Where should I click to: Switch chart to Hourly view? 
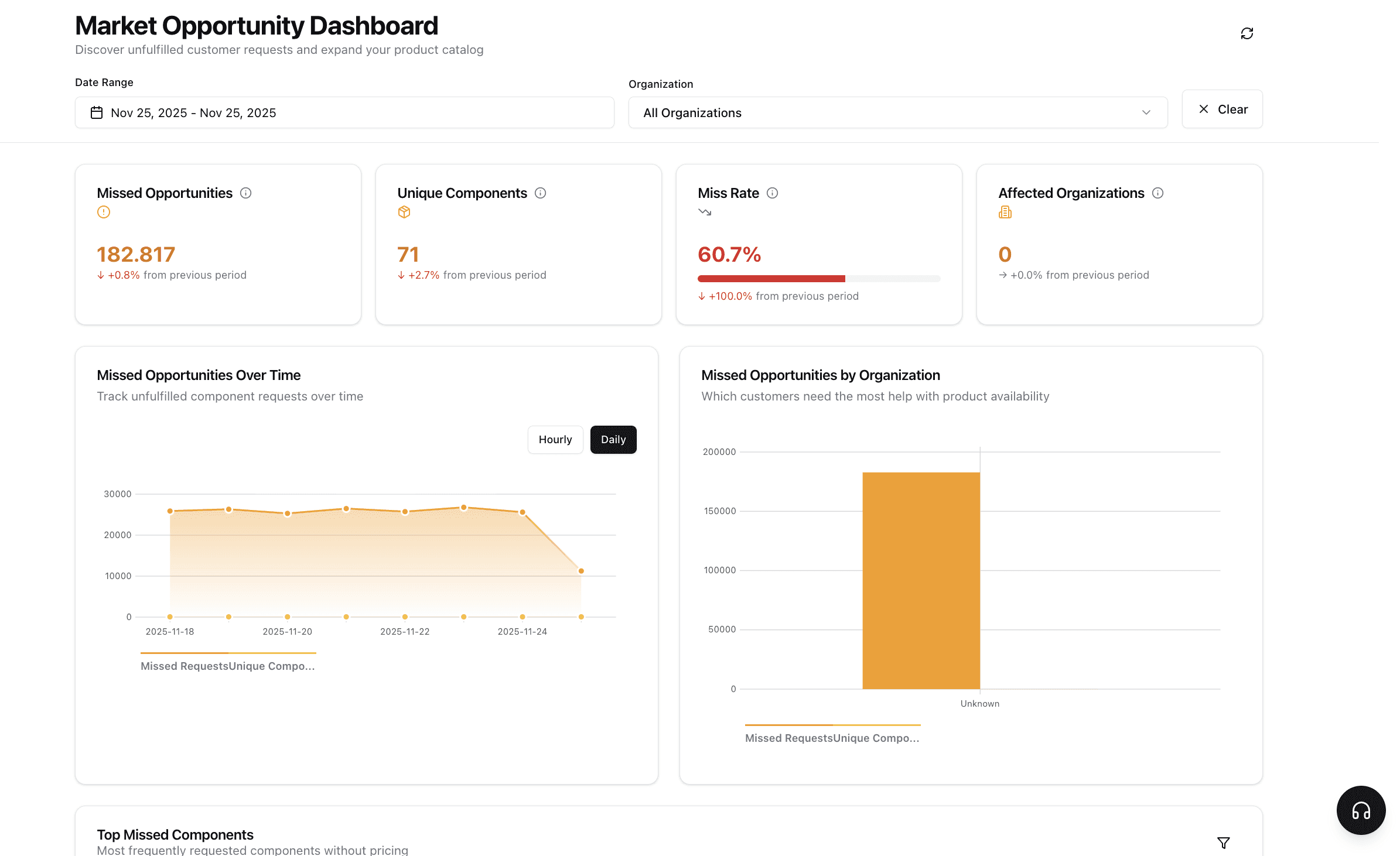(555, 440)
